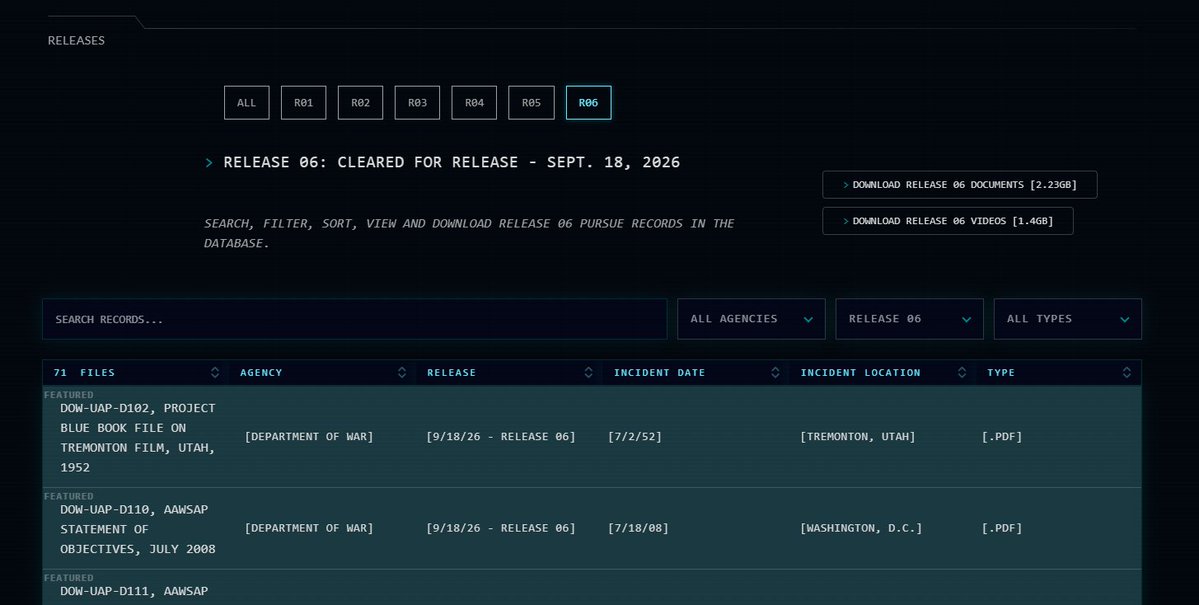Viewport: 1199px width, 605px height.
Task: Click the Washington, D.C. location cell
Action: [x=861, y=529]
